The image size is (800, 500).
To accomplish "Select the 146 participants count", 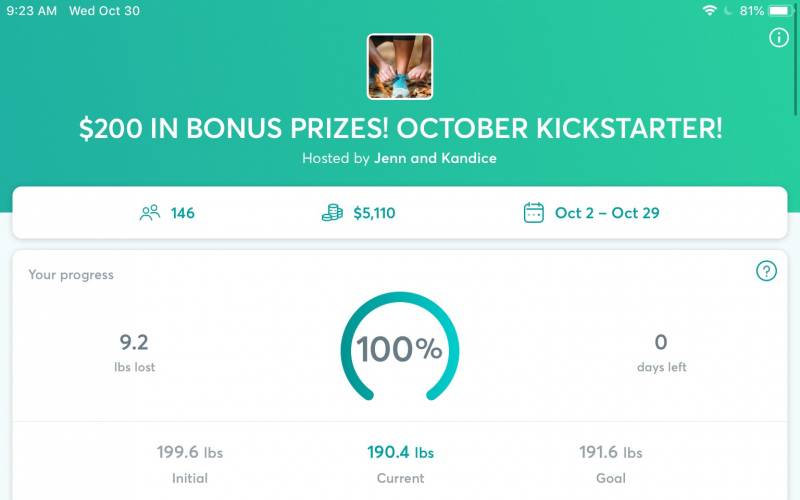I will click(182, 213).
